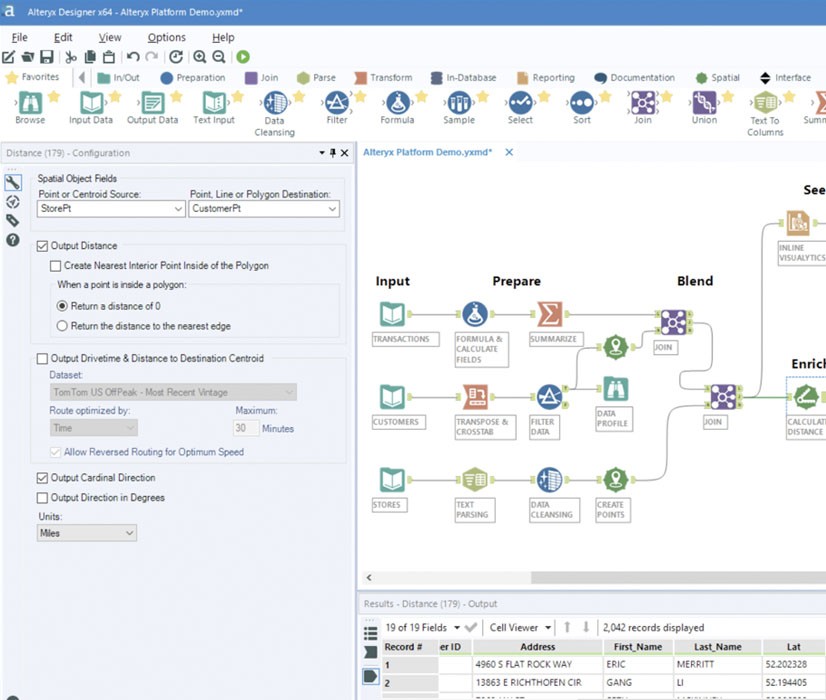Open the annotation tag tab

(13, 221)
